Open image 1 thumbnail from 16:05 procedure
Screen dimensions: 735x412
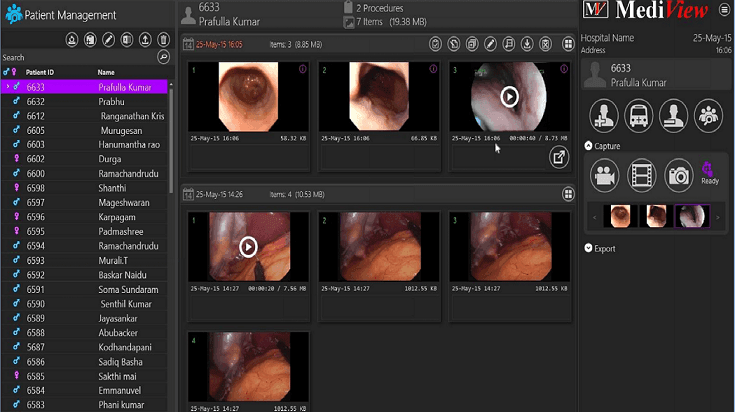pos(248,97)
